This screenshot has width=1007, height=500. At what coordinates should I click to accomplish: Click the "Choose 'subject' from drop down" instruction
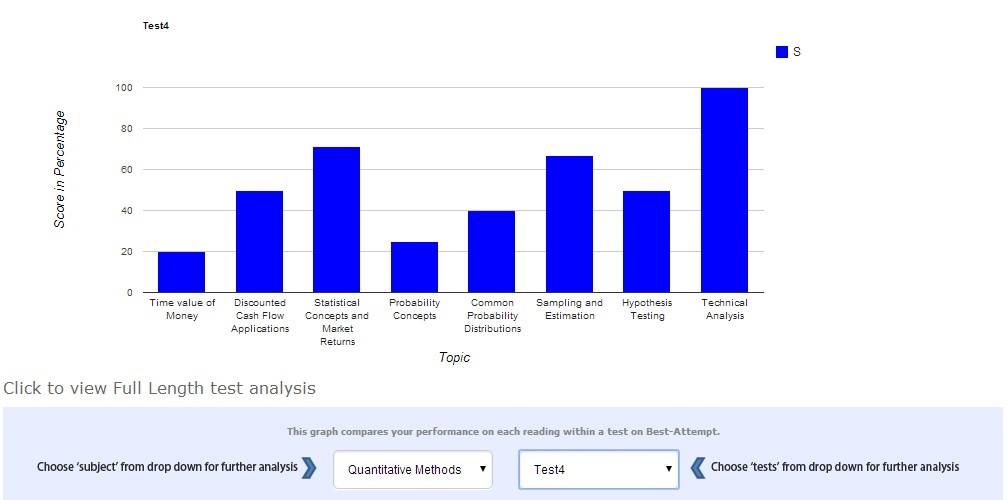168,467
